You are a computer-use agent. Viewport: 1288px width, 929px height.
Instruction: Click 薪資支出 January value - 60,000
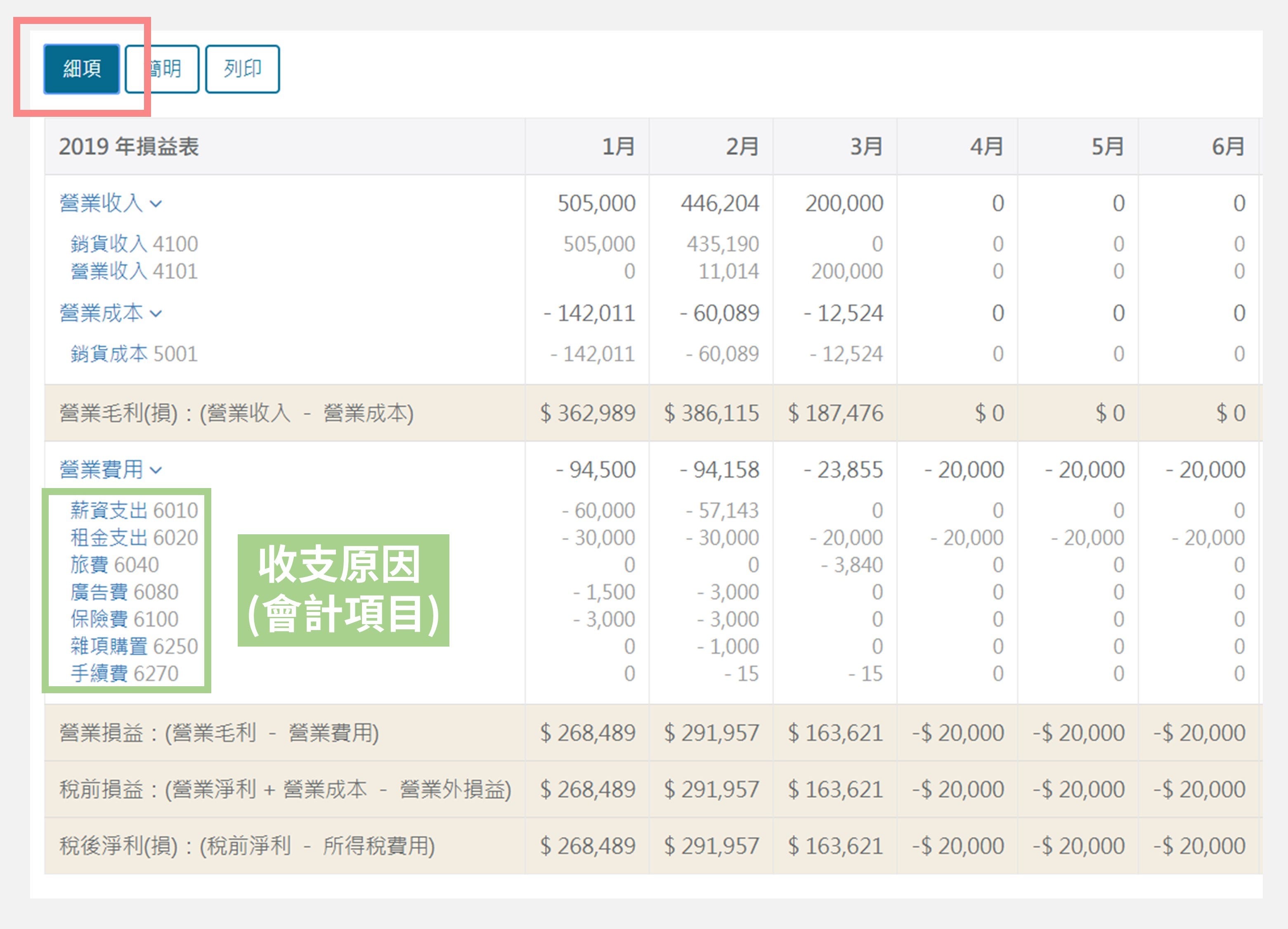pos(598,510)
